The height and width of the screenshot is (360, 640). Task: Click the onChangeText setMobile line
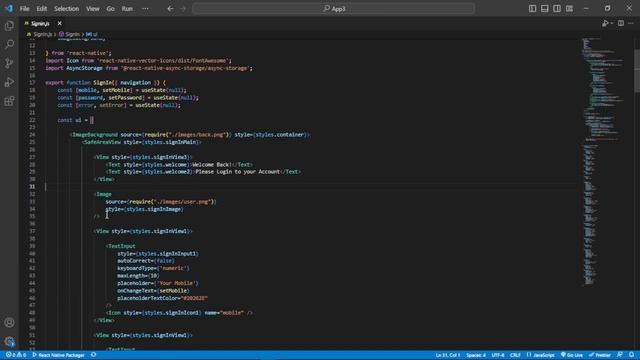[x=153, y=291]
